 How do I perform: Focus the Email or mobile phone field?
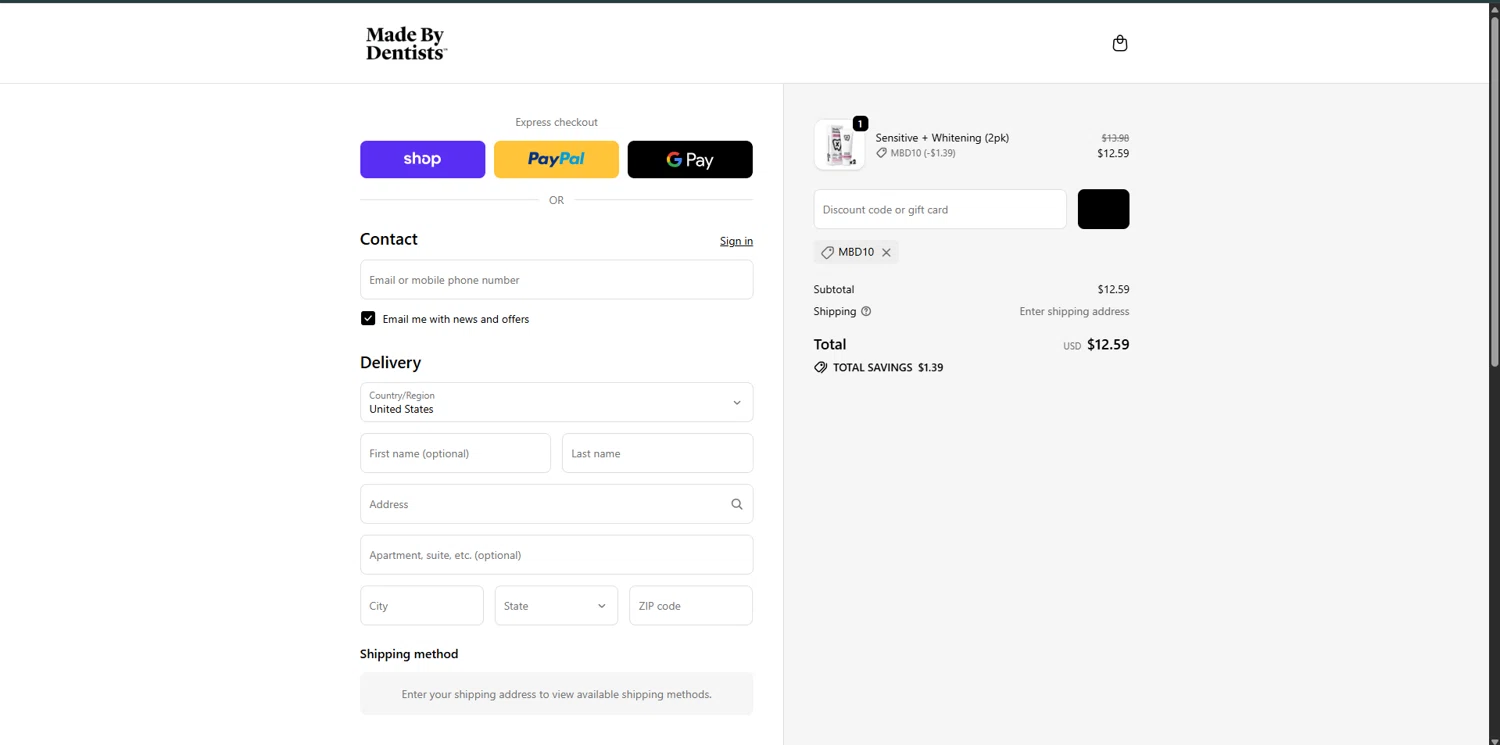click(x=556, y=280)
